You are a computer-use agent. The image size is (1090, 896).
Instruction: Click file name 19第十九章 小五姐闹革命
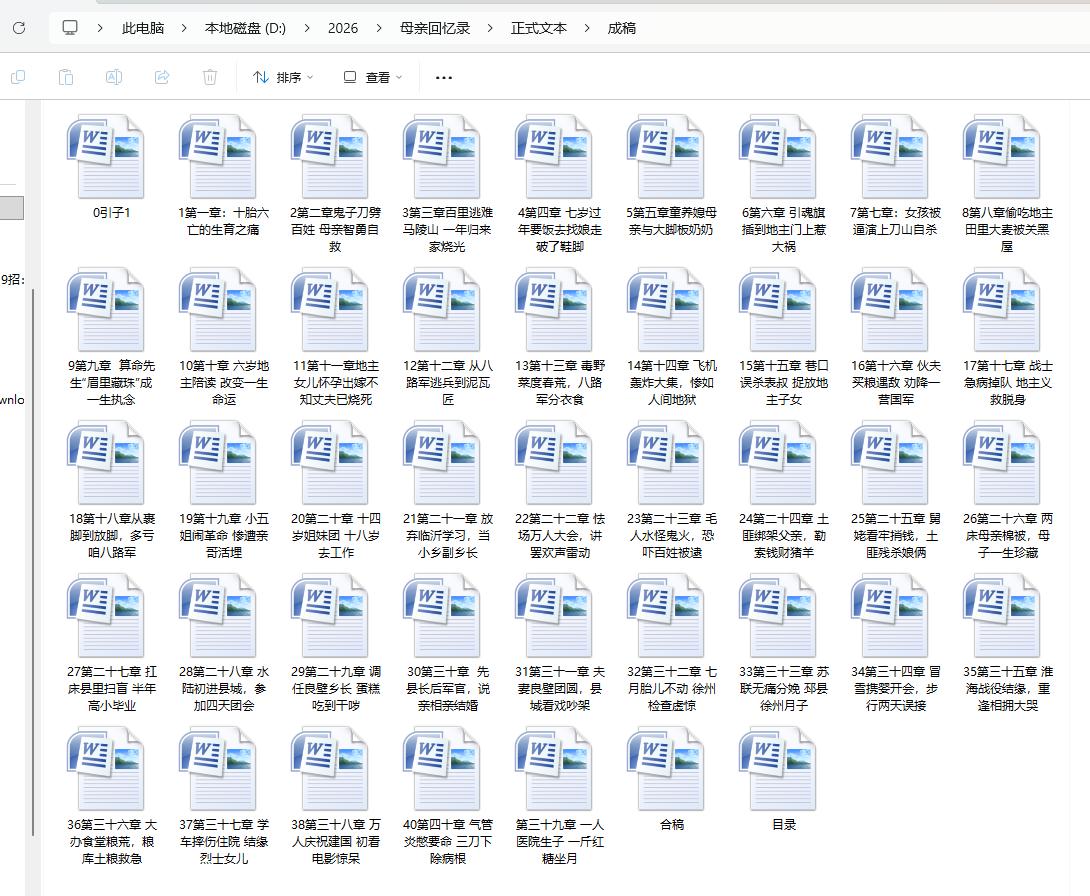(224, 535)
